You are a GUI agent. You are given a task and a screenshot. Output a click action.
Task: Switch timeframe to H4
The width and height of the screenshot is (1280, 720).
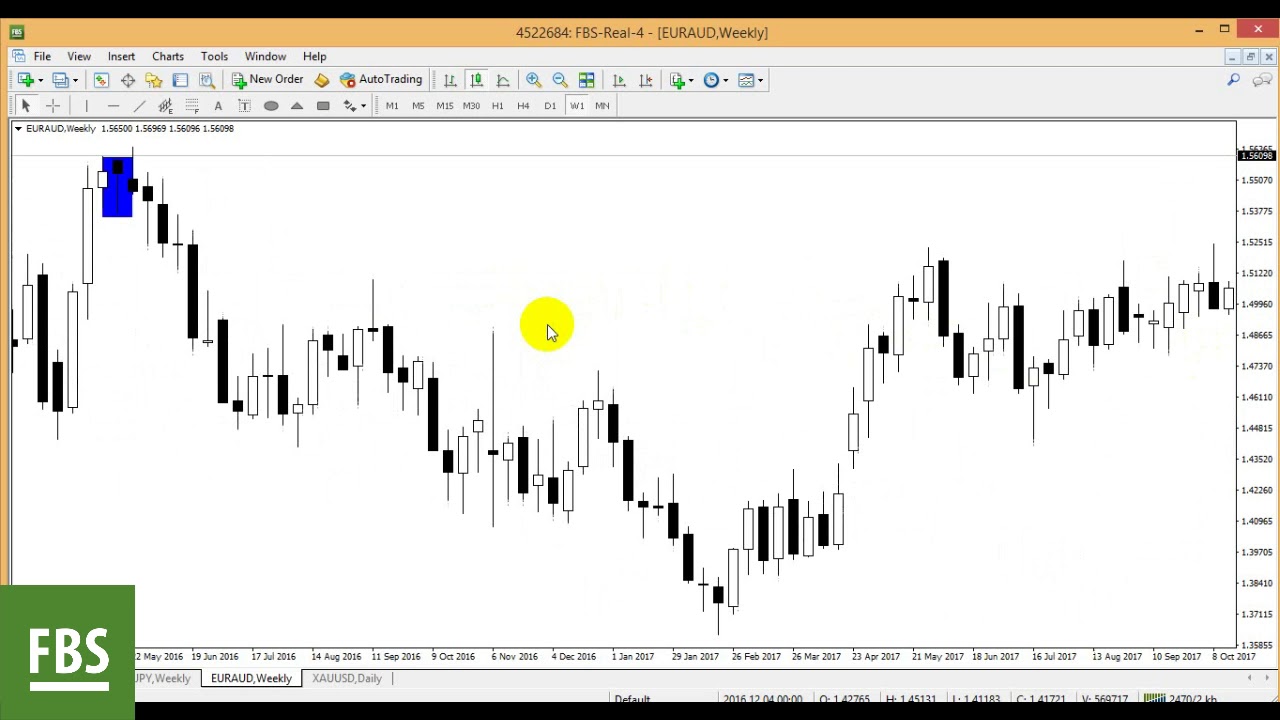523,106
